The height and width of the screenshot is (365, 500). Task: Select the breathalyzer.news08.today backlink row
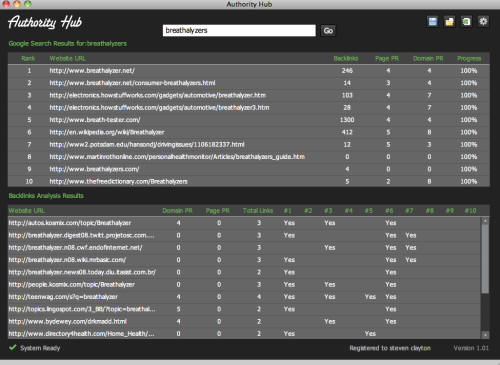tap(245, 272)
